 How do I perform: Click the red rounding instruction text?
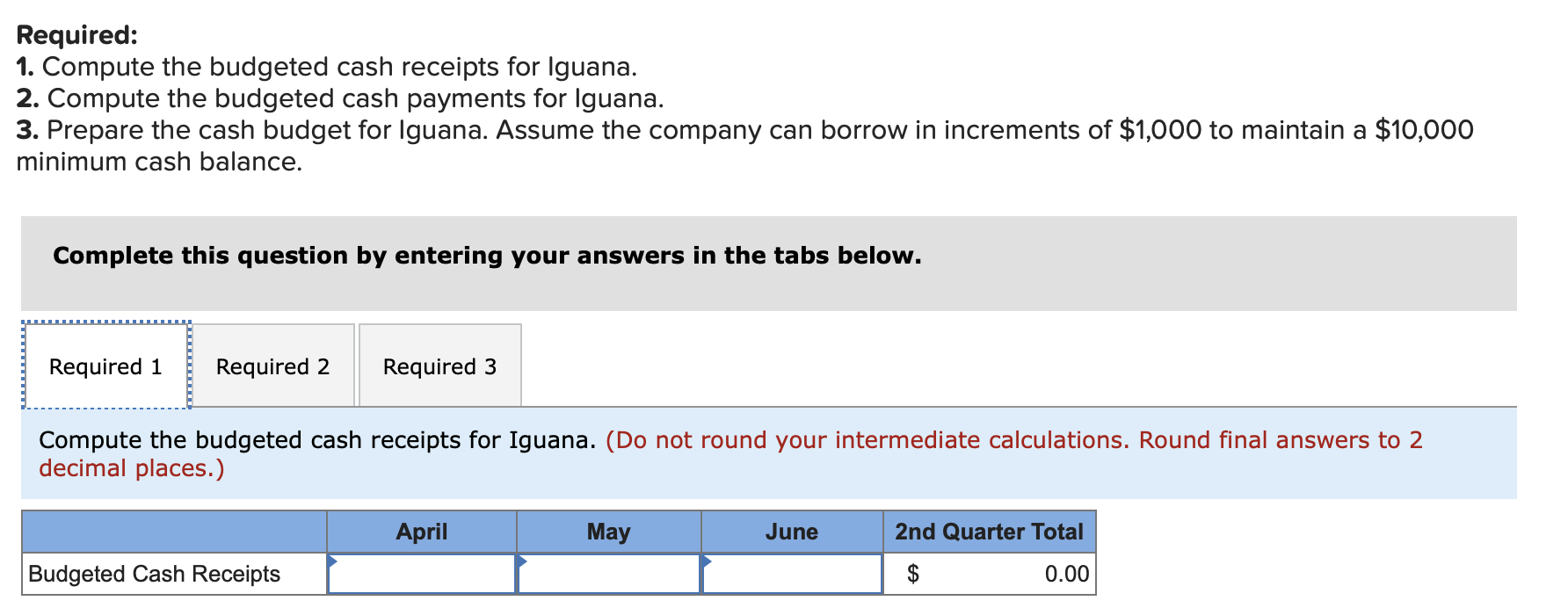[x=927, y=440]
